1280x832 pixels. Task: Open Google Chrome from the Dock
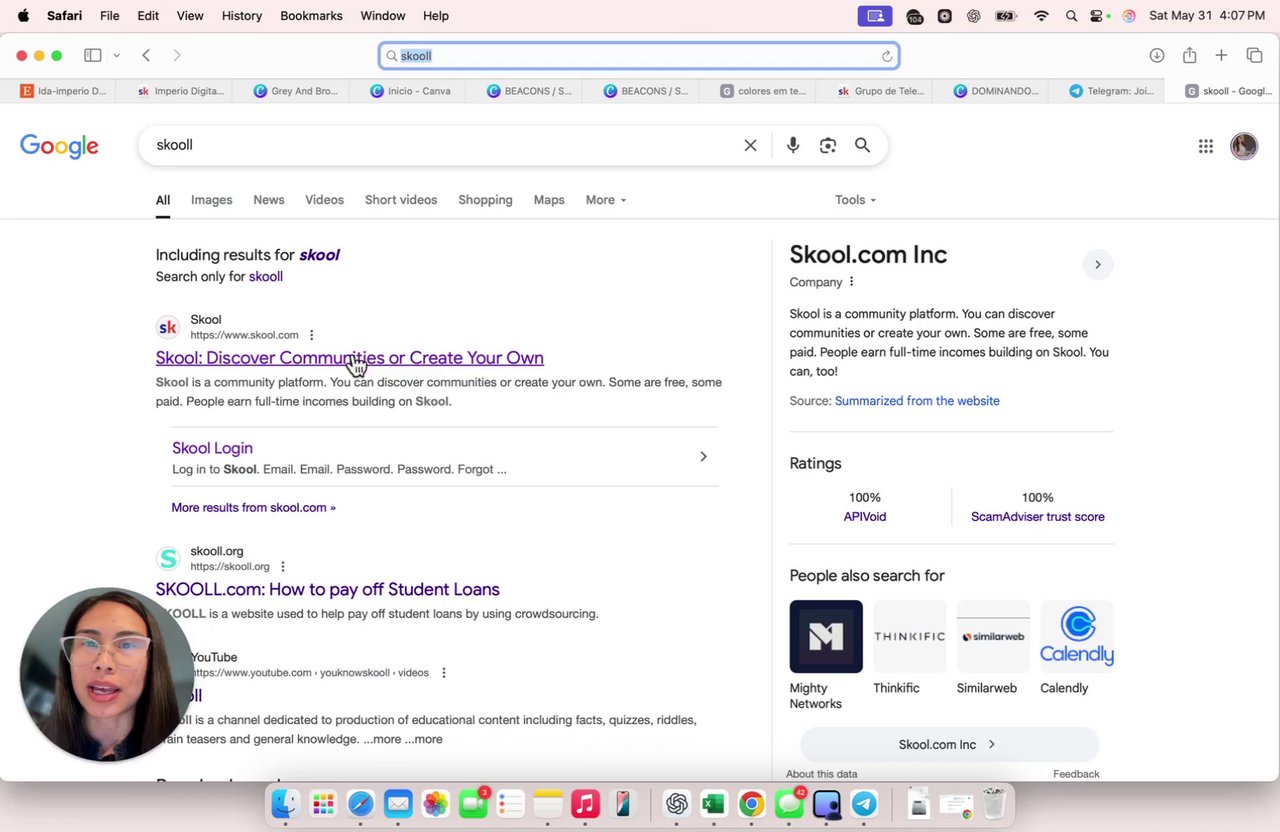pos(751,804)
